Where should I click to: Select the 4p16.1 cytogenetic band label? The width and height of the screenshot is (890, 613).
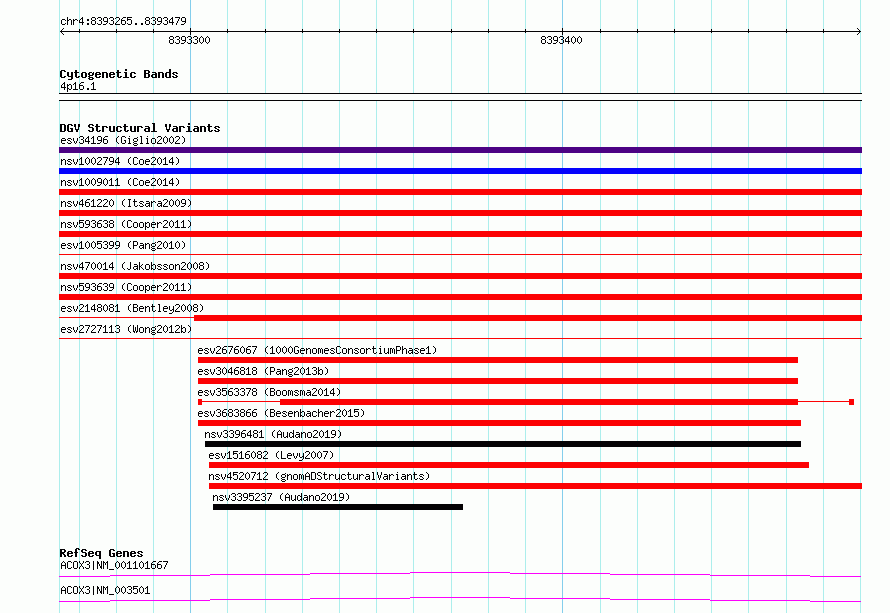pos(78,86)
